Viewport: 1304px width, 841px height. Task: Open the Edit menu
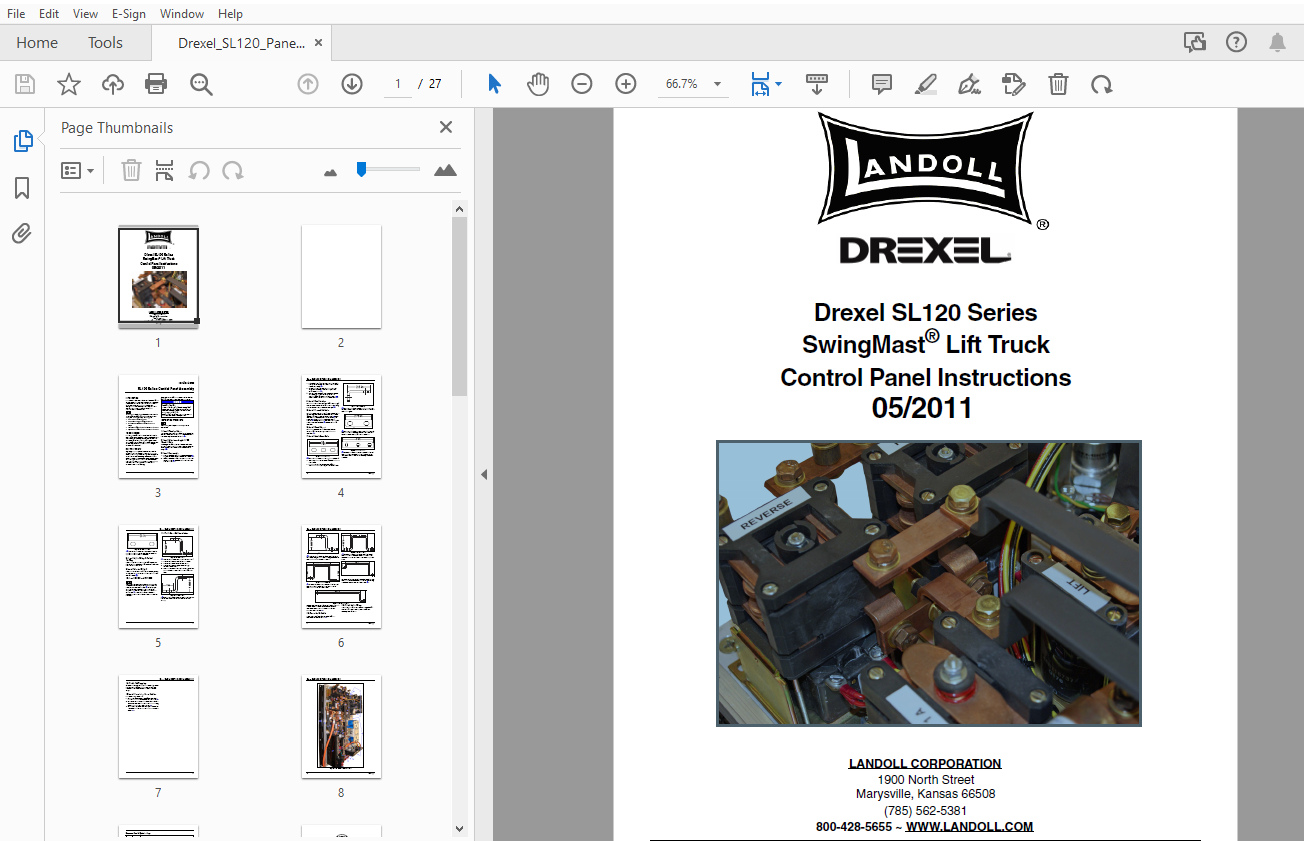(x=49, y=14)
